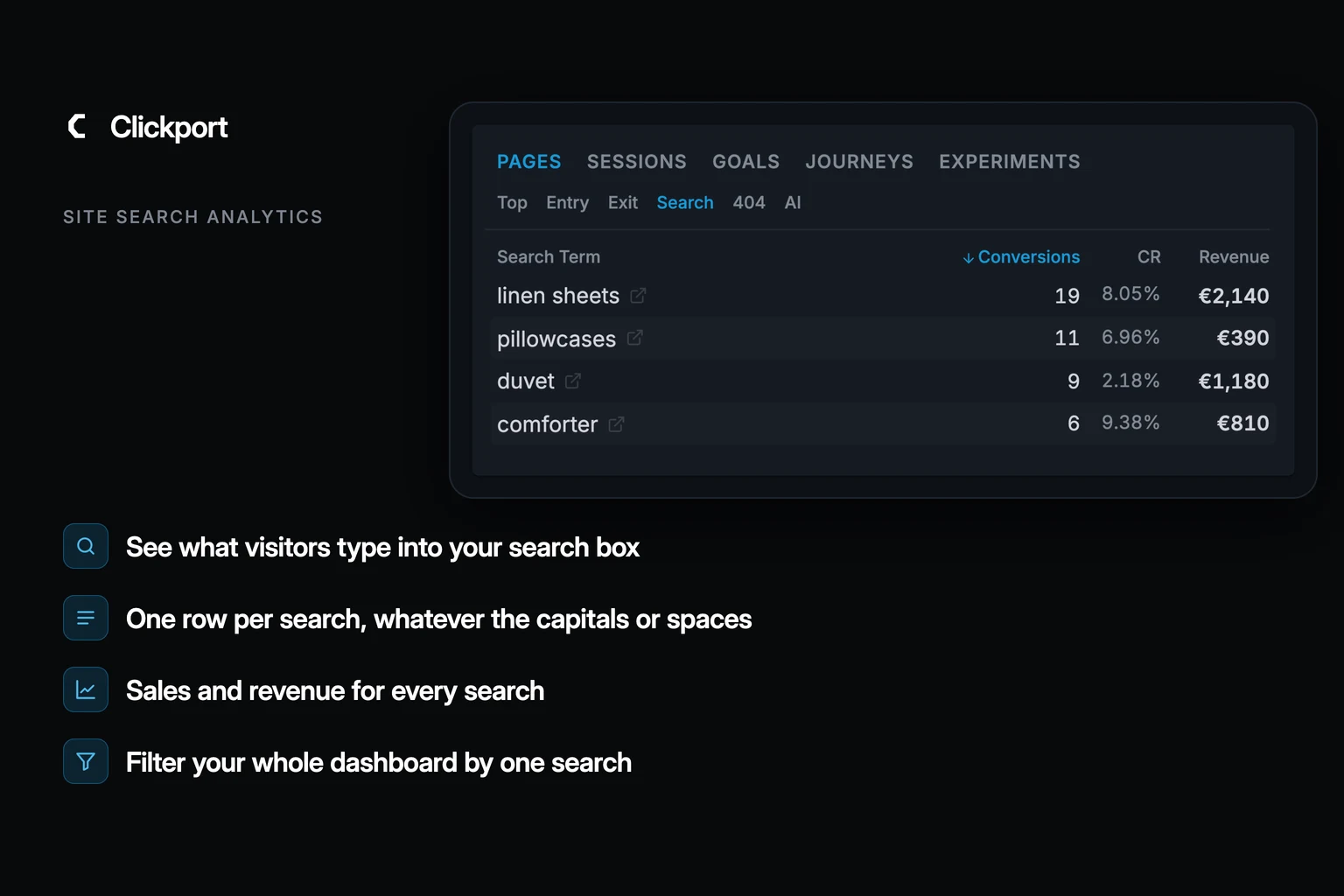
Task: Select the Entry sub-tab
Action: [567, 203]
